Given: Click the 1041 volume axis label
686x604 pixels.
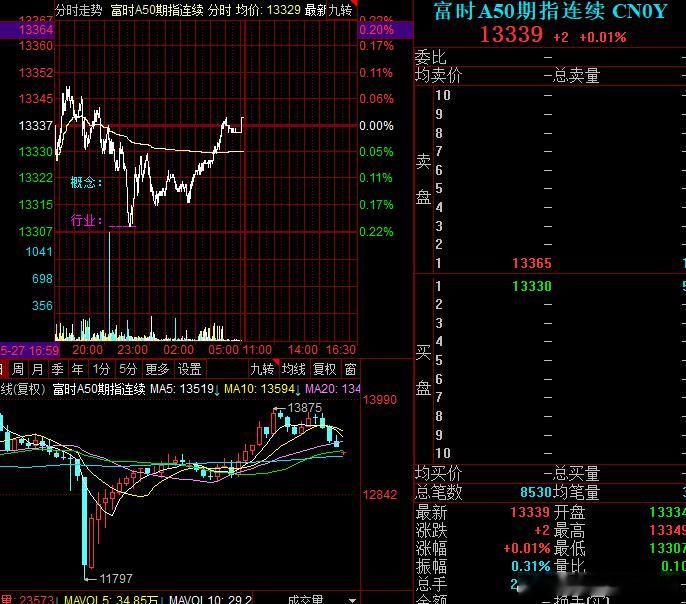Looking at the screenshot, I should point(39,252).
